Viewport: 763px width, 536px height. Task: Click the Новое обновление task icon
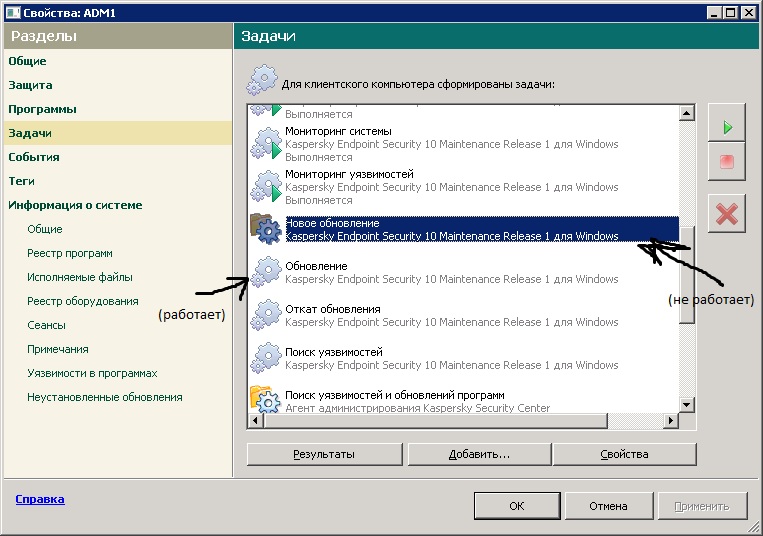266,229
